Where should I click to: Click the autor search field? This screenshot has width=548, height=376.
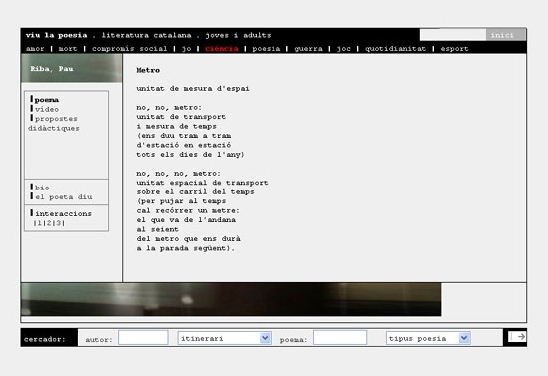click(143, 338)
